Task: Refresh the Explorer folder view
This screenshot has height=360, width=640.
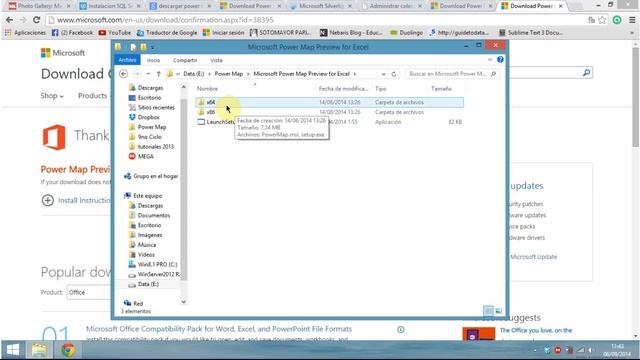Action: coord(393,74)
